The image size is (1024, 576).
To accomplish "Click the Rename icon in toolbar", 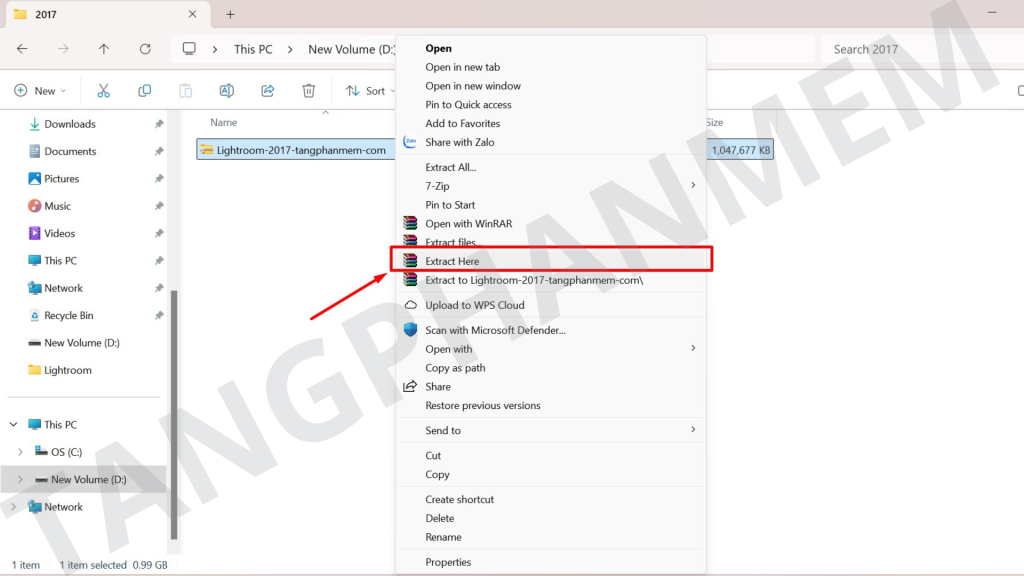I will [227, 91].
